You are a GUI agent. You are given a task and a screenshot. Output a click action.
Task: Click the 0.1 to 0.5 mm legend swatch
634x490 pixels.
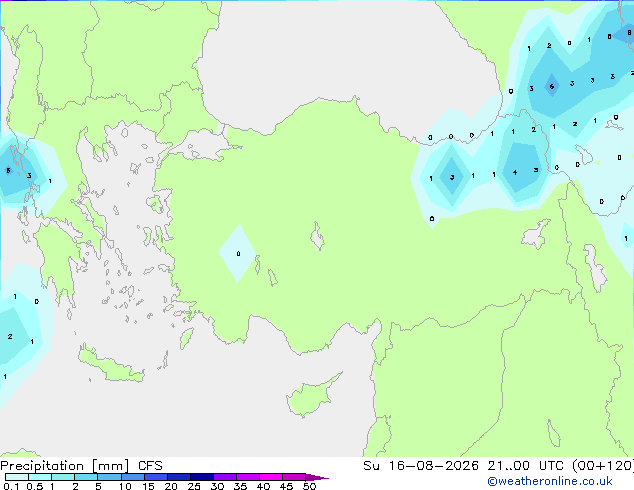[17, 477]
